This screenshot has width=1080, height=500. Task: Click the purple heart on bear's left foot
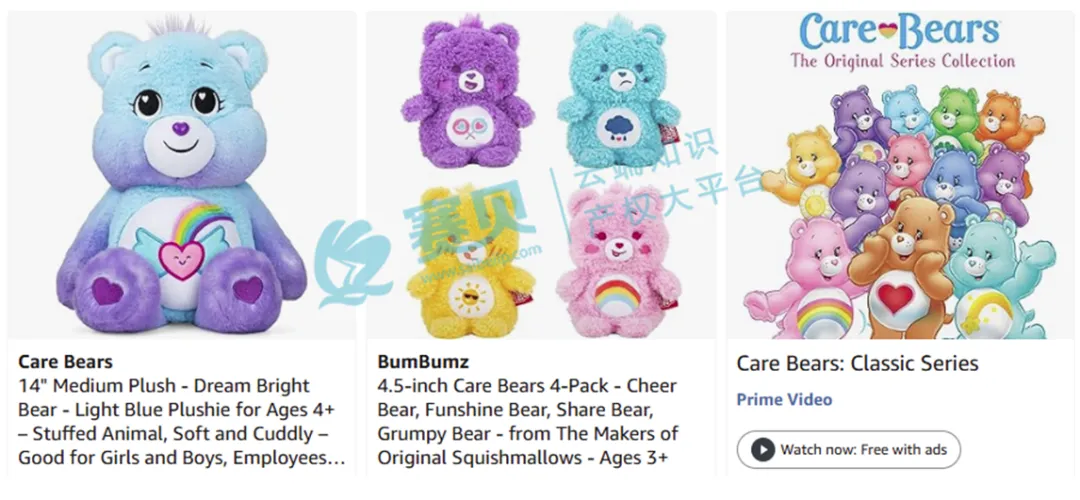click(x=248, y=289)
